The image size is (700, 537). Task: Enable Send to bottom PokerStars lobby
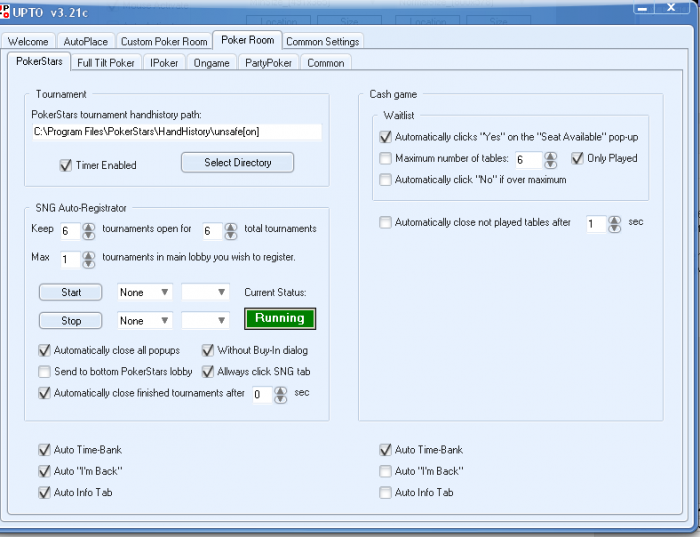coord(44,371)
